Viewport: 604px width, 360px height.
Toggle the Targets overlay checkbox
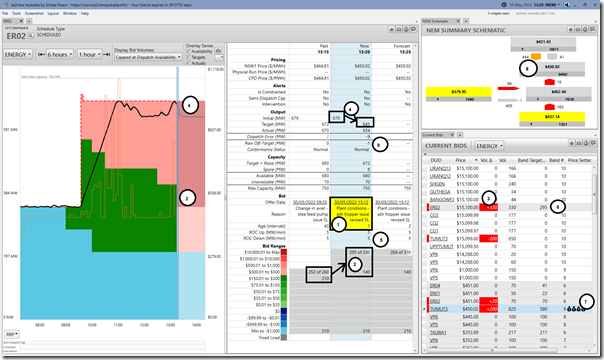(188, 57)
